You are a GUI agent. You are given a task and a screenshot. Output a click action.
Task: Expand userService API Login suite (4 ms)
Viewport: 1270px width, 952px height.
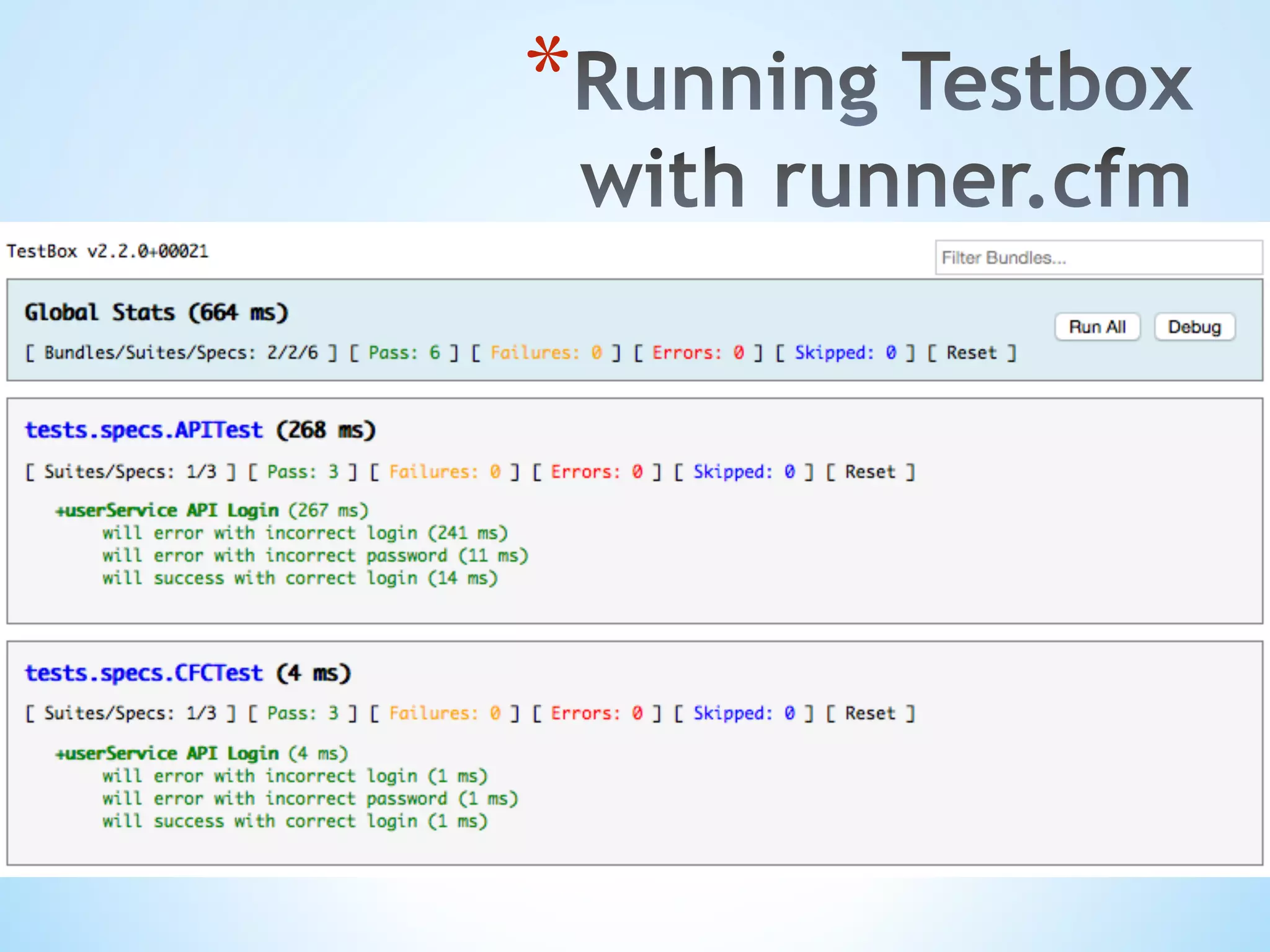click(202, 754)
